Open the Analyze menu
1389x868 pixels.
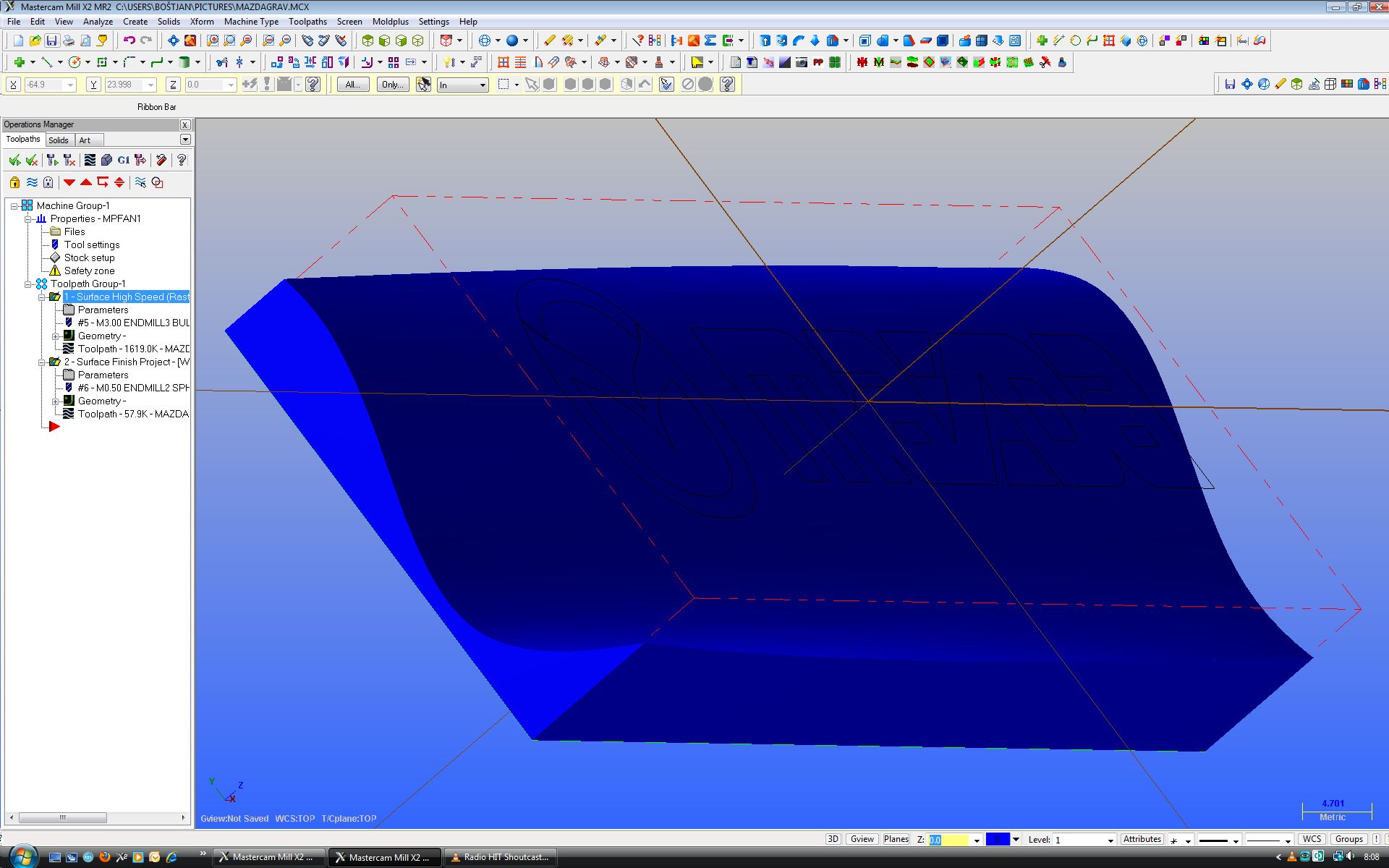click(98, 22)
